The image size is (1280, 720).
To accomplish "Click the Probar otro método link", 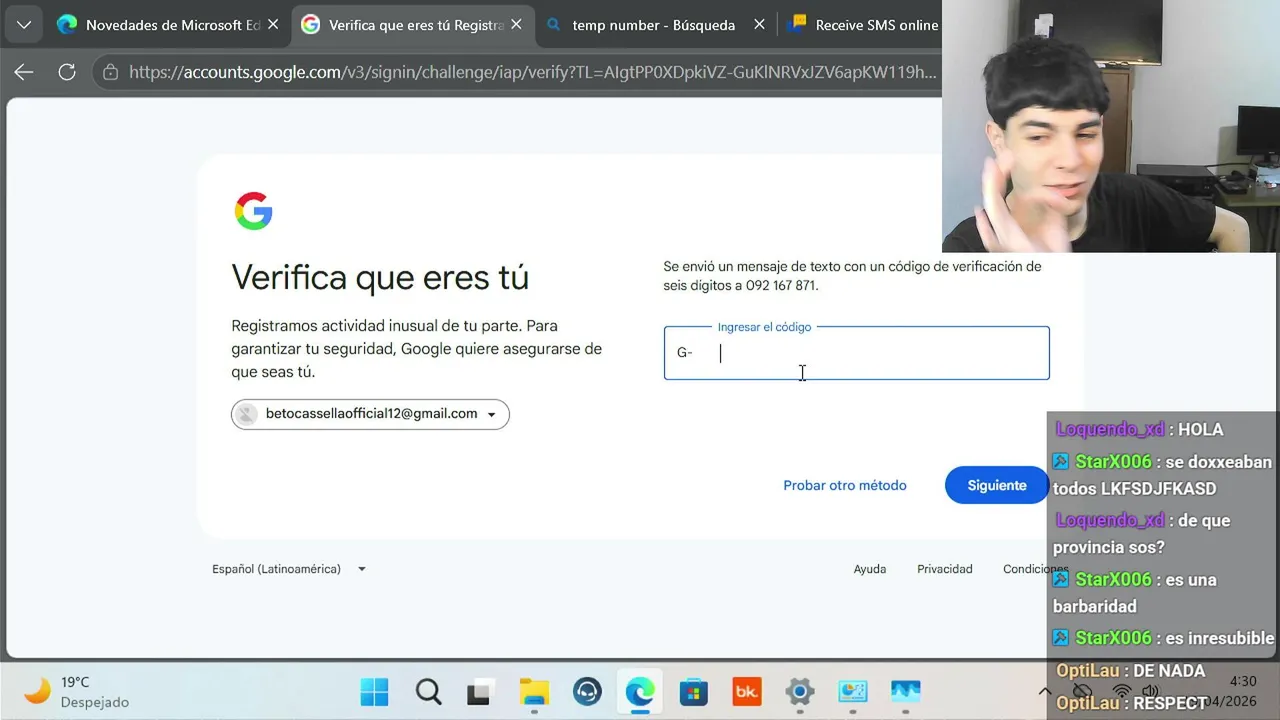I will (x=845, y=485).
